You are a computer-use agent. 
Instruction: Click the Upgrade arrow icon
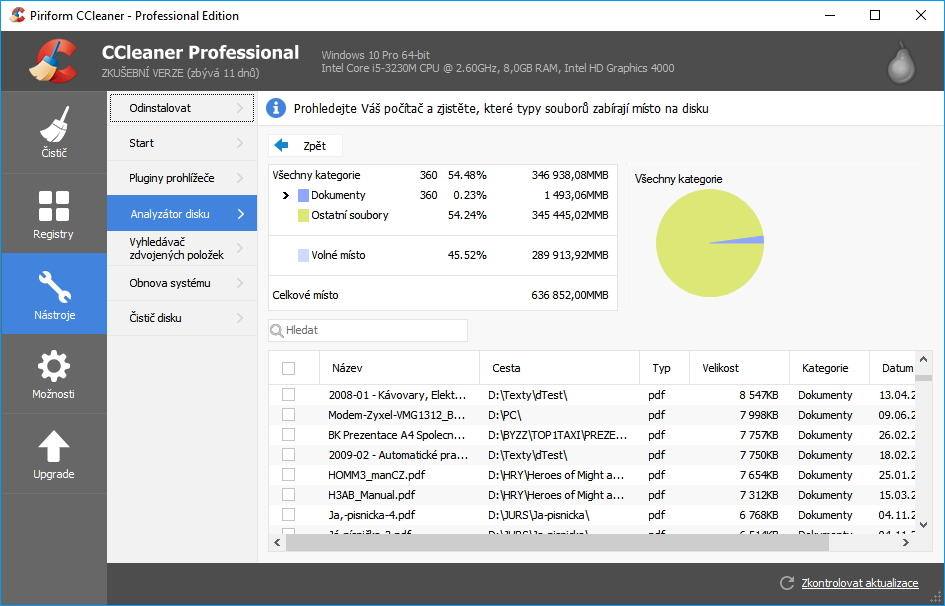(53, 453)
